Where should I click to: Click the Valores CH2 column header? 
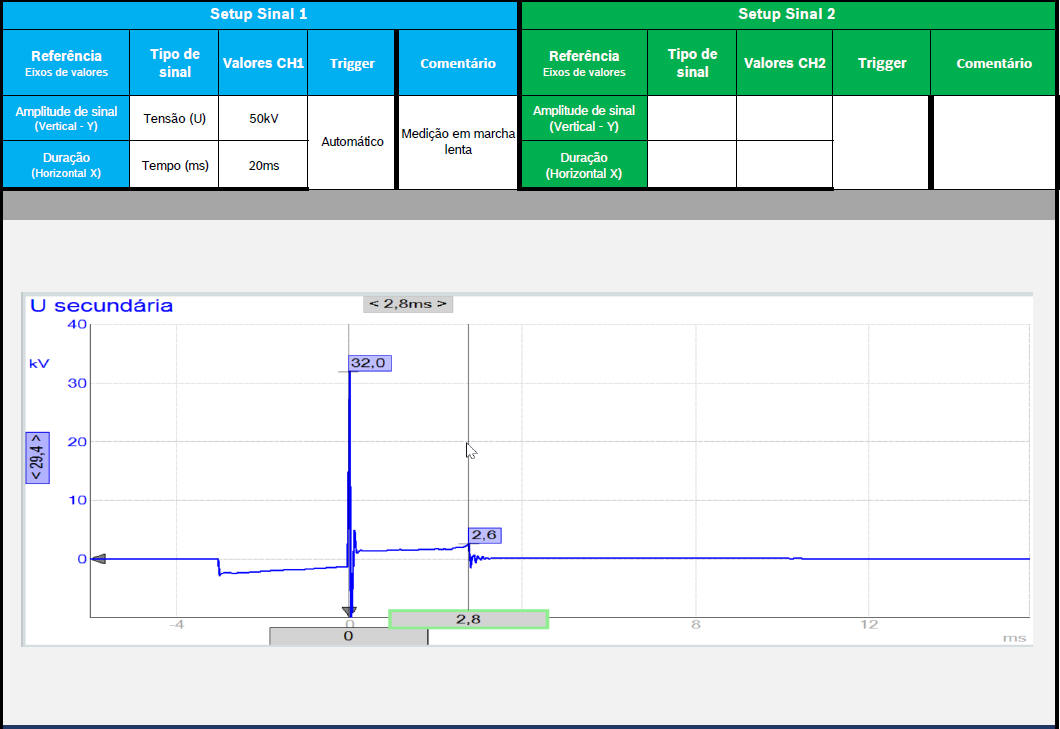(x=784, y=63)
